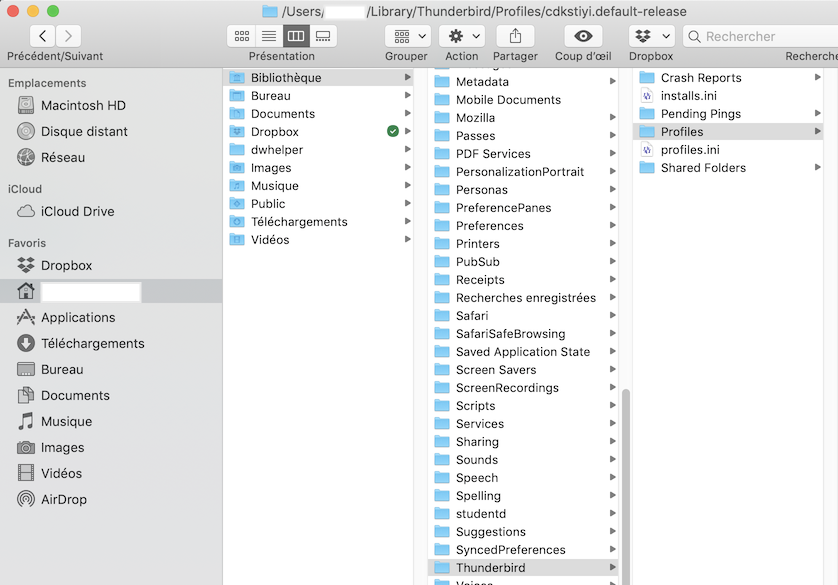Screen dimensions: 838x585
Task: Open the Grouper grouping dropdown
Action: tap(407, 36)
